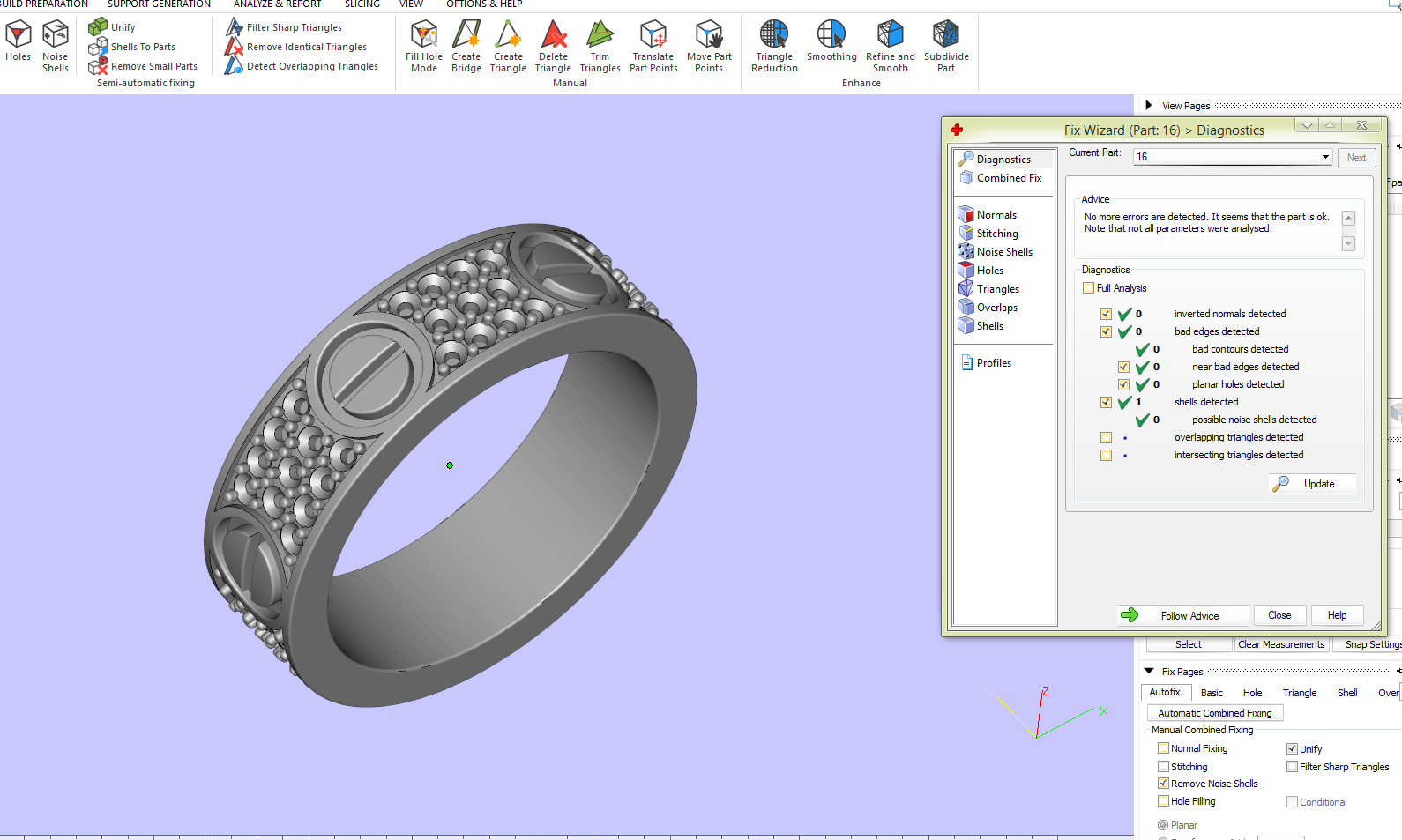Toggle bad edges detected checkbox
The height and width of the screenshot is (840, 1402).
[x=1106, y=332]
